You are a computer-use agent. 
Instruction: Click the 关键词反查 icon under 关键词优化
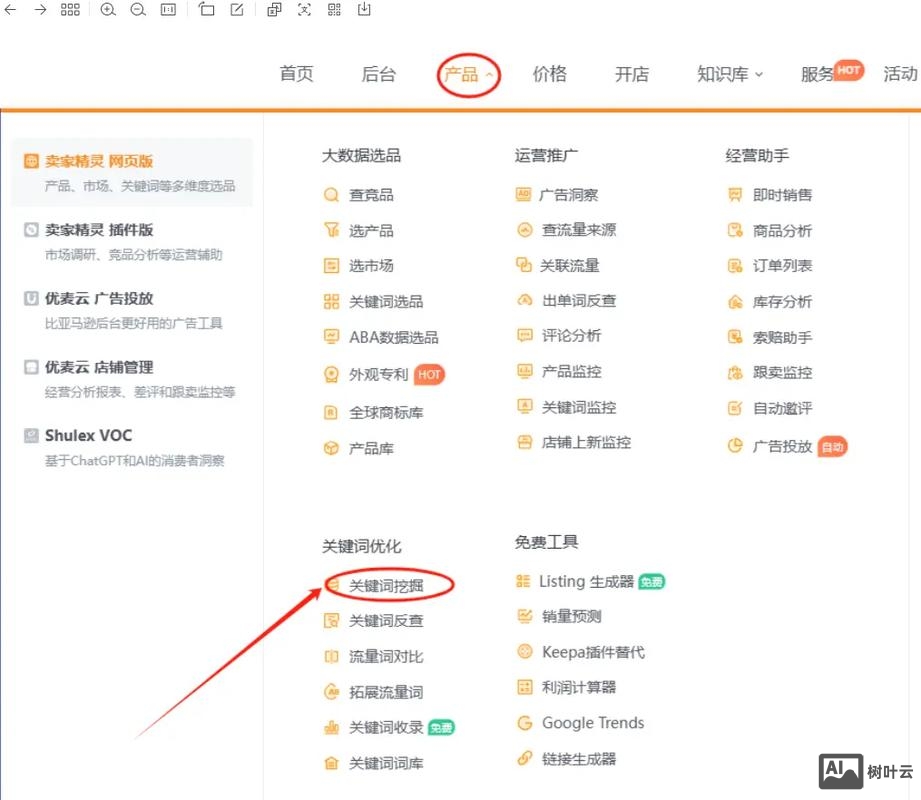(331, 620)
